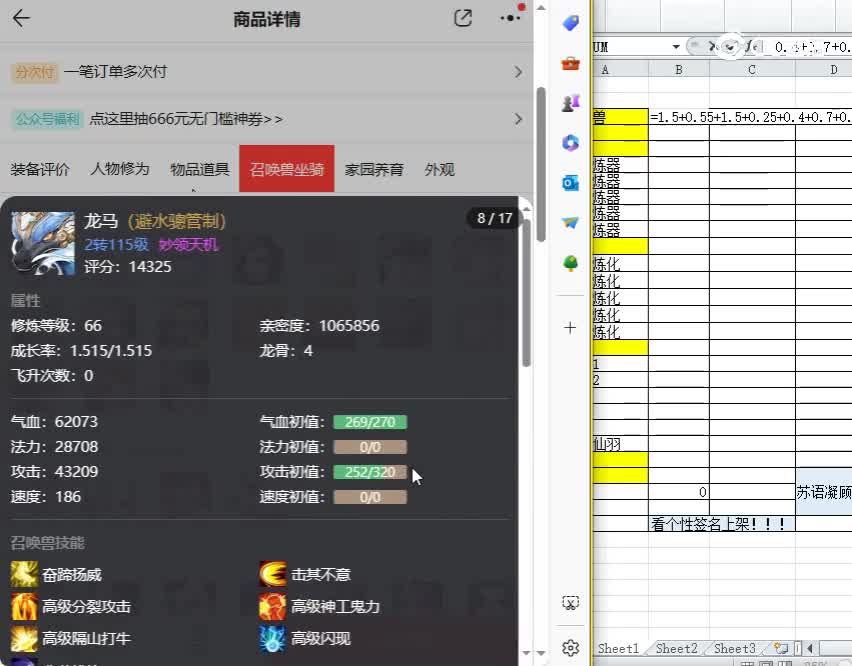The height and width of the screenshot is (666, 852).
Task: Click the screenshot tool icon in the sidebar
Action: [x=570, y=602]
